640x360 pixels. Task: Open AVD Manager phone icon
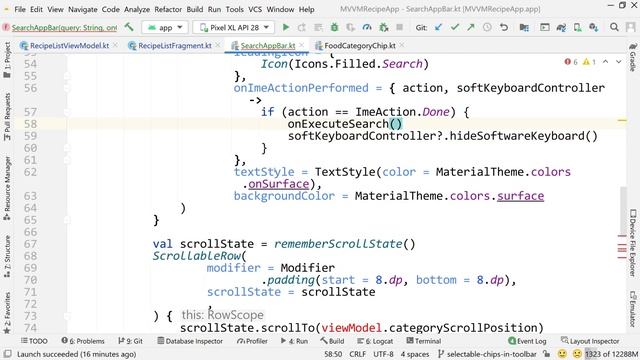(x=578, y=27)
